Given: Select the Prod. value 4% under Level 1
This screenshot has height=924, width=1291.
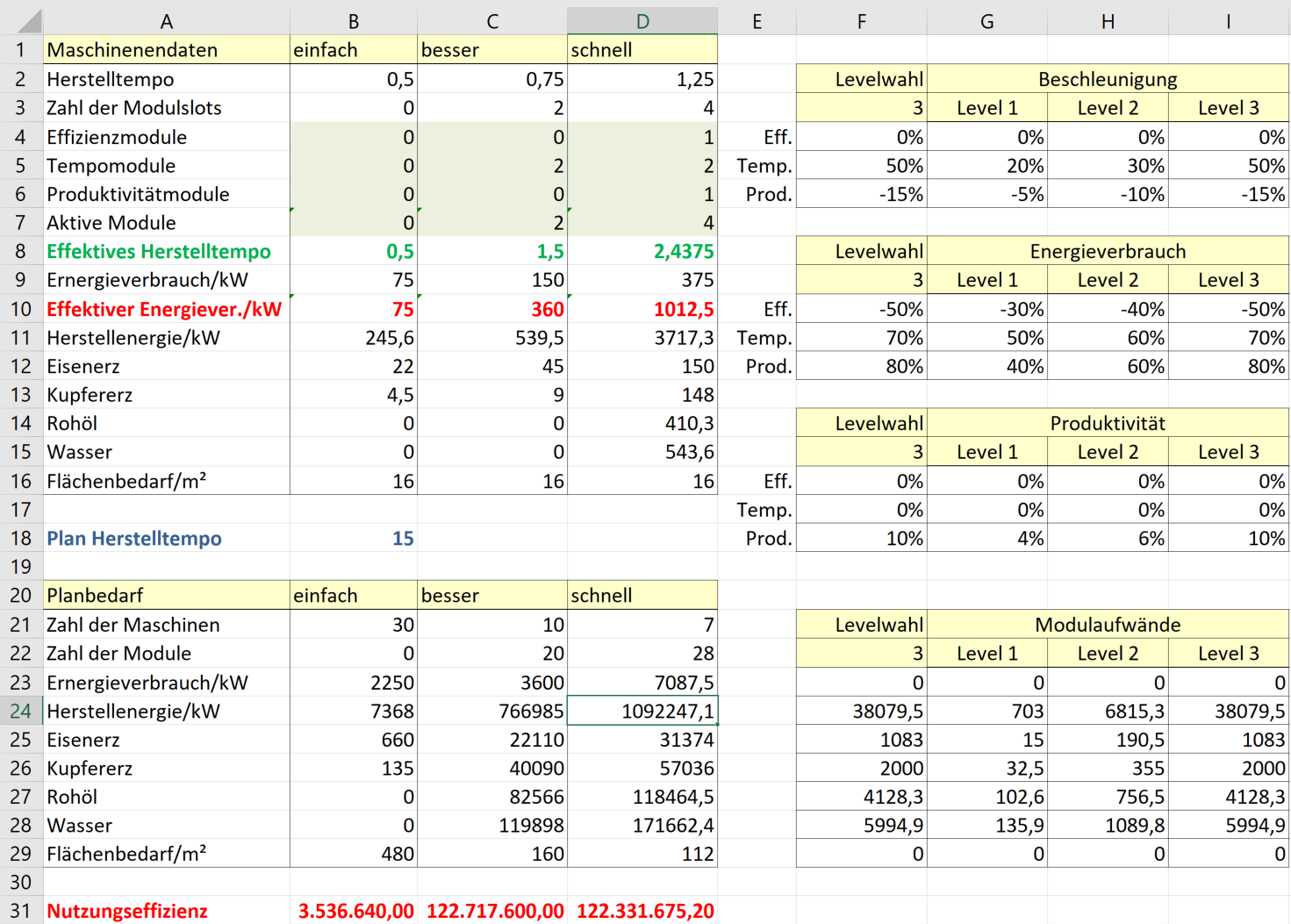Looking at the screenshot, I should [987, 538].
